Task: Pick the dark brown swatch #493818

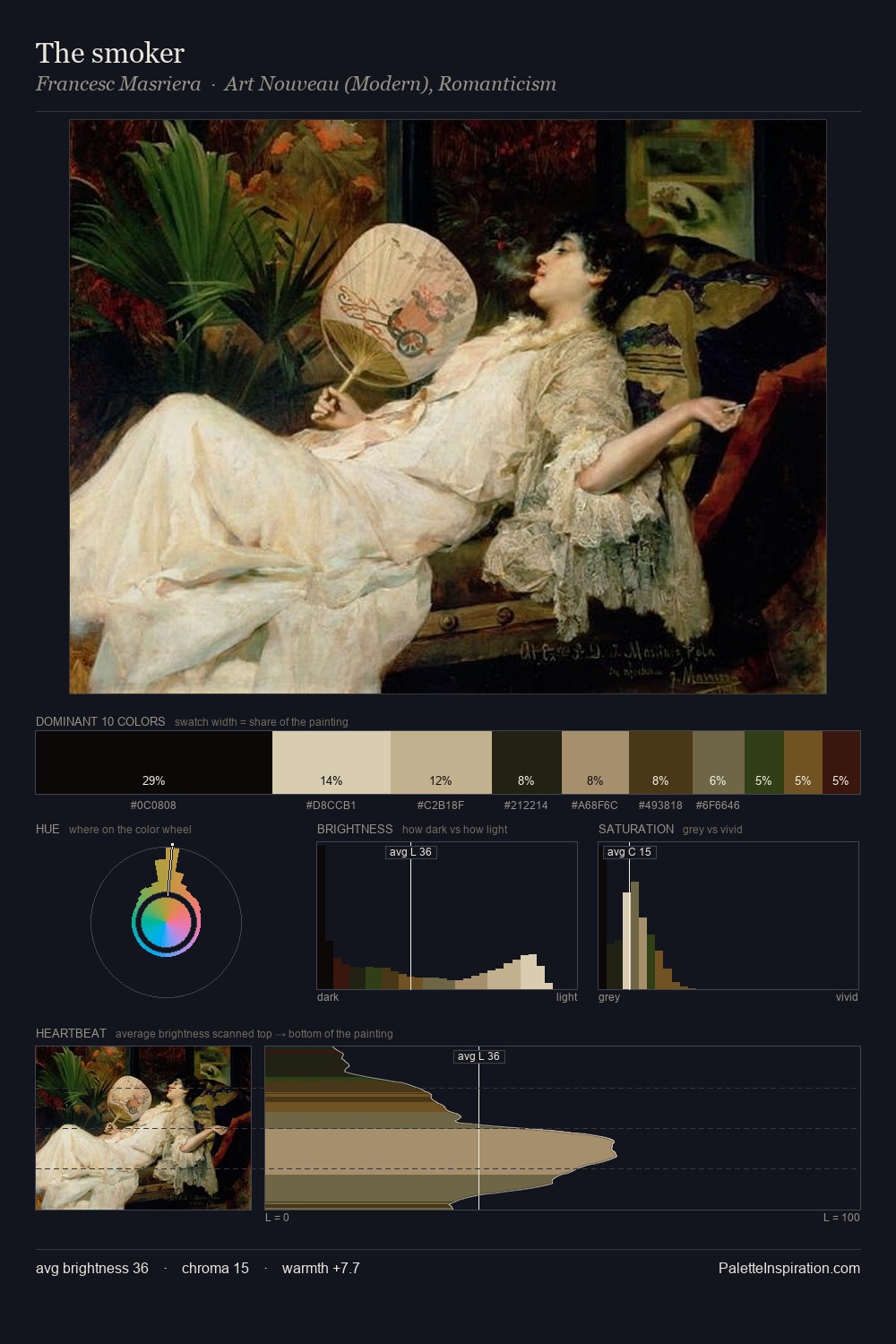Action: (660, 762)
